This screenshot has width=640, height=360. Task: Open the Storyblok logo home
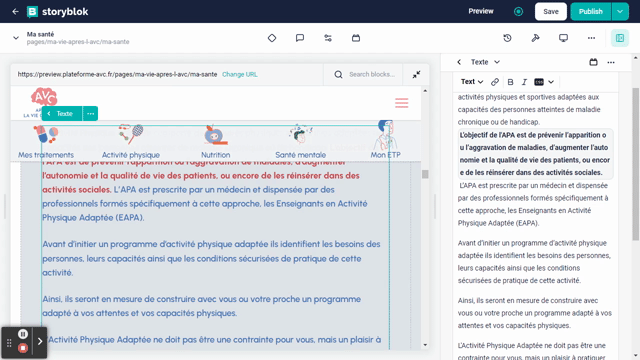pos(58,11)
